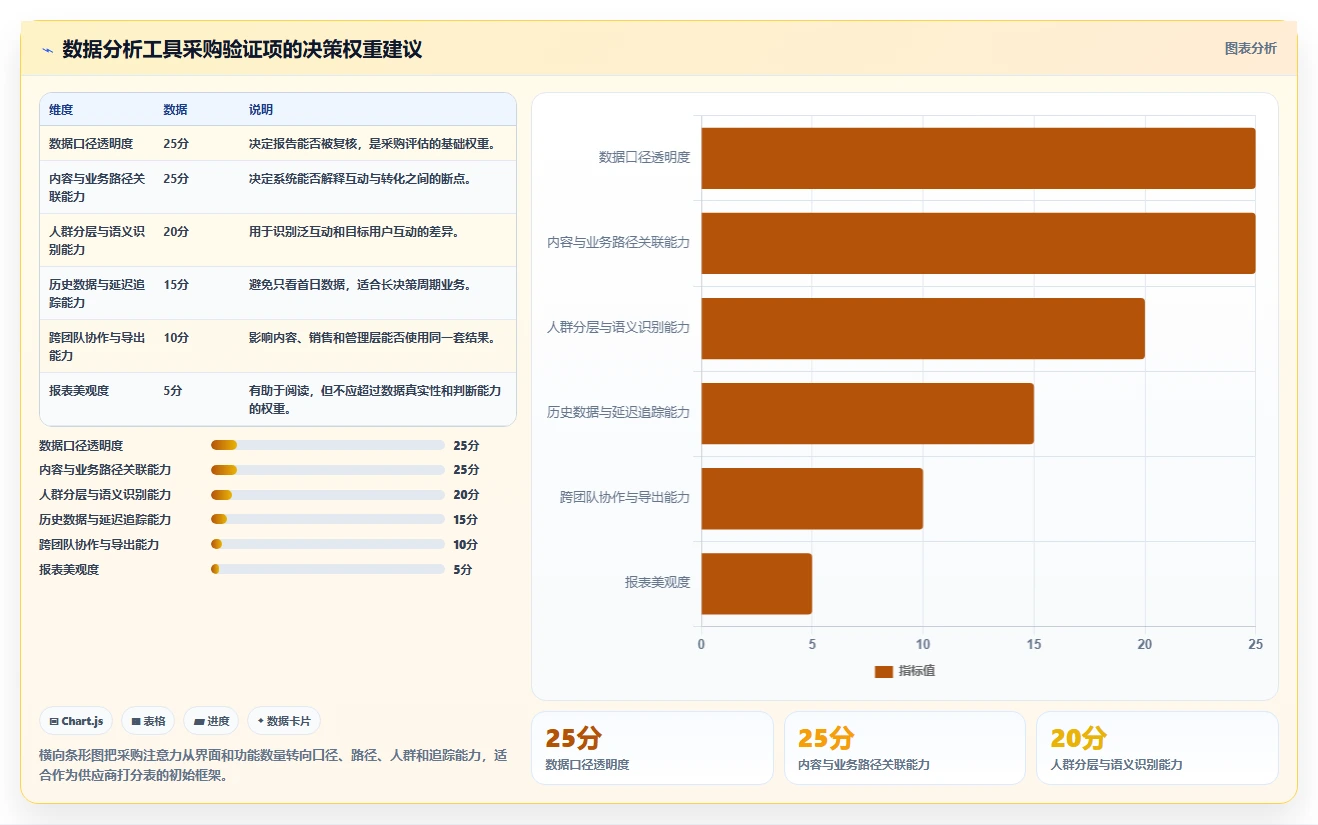Click the 数据口径透明度 chart bar

pyautogui.click(x=978, y=158)
